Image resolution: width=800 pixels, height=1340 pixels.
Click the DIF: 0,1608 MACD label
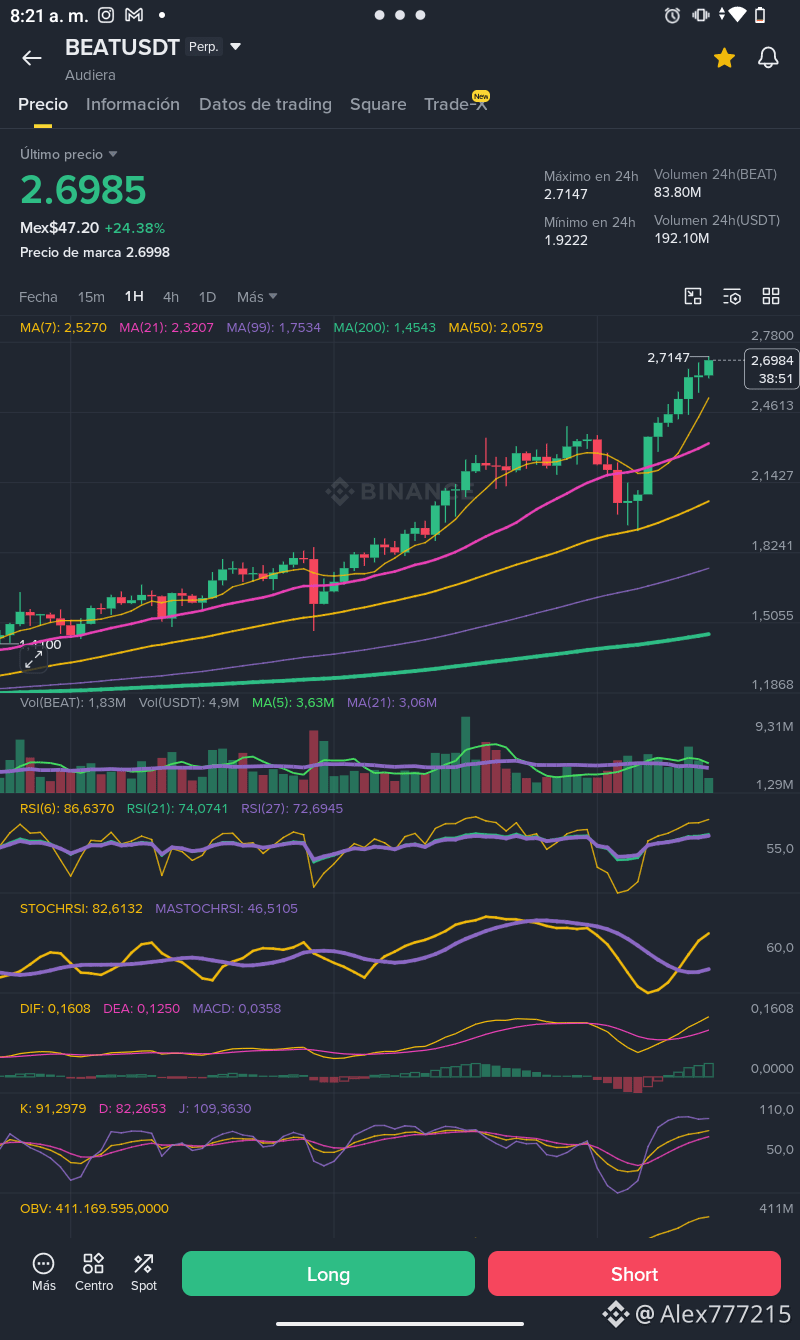(x=55, y=1008)
